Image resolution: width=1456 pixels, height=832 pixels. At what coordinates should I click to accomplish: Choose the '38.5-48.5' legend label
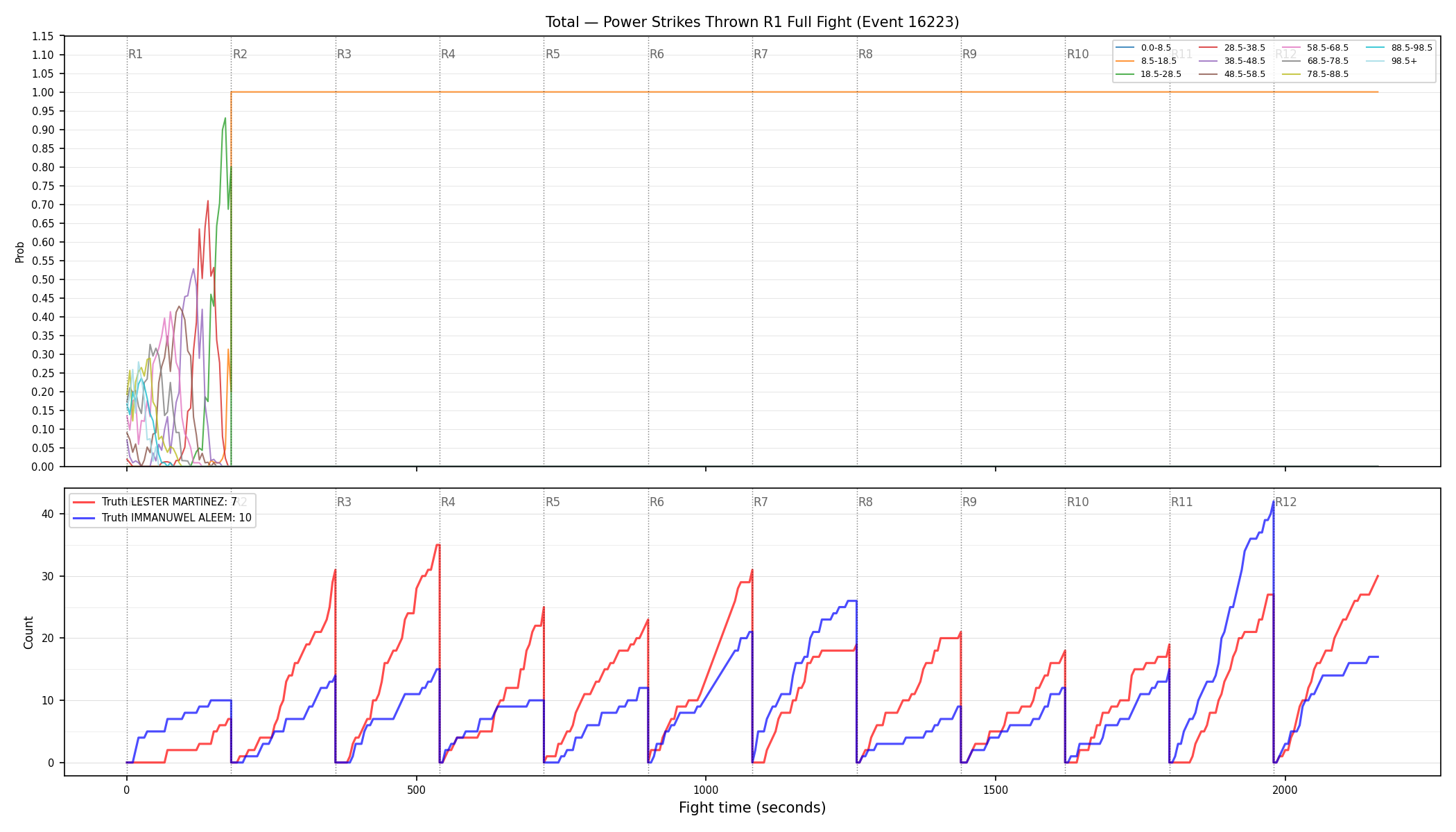1245,61
